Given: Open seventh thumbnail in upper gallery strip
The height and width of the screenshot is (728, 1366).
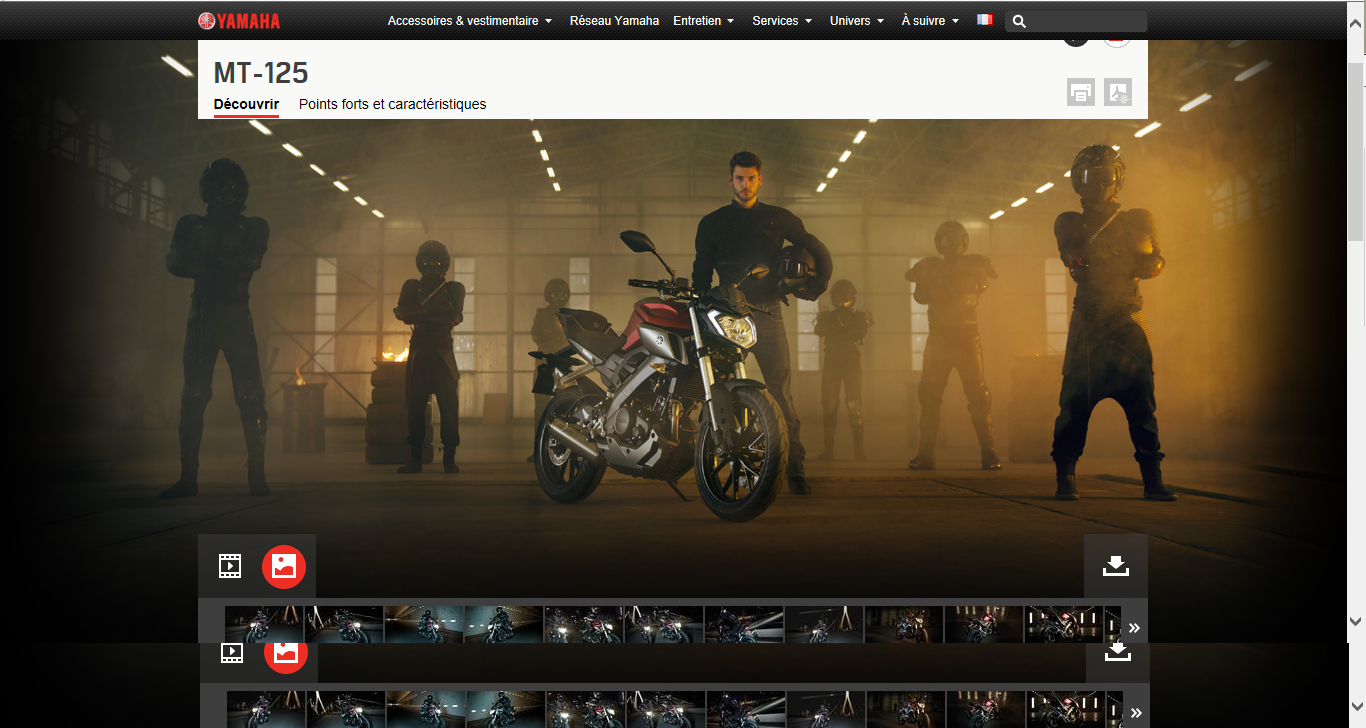Looking at the screenshot, I should coord(744,624).
